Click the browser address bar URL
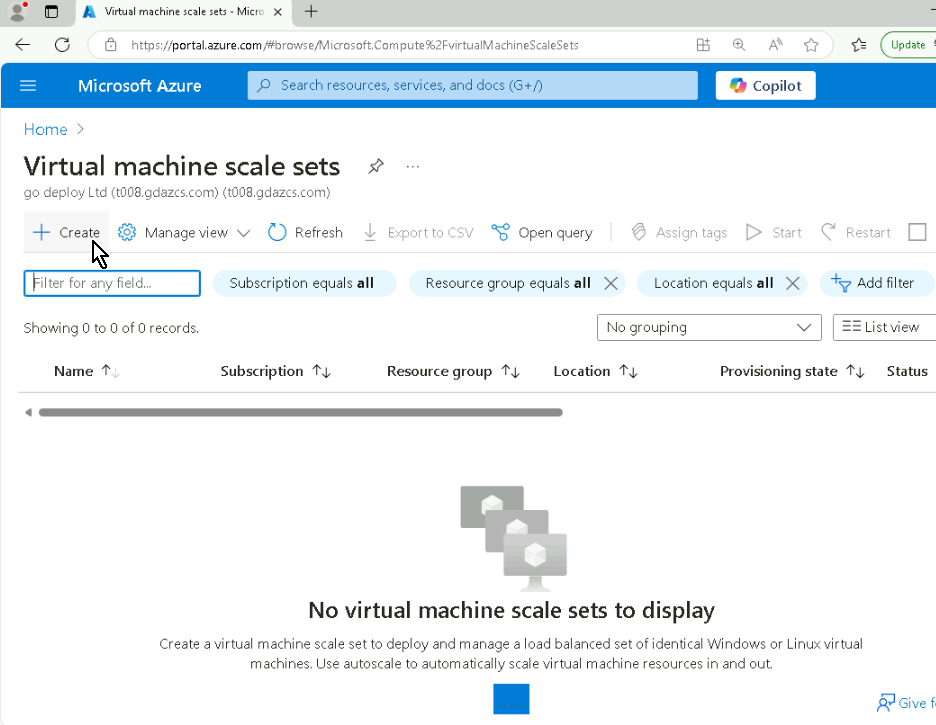Screen dimensions: 936x725 (x=355, y=45)
